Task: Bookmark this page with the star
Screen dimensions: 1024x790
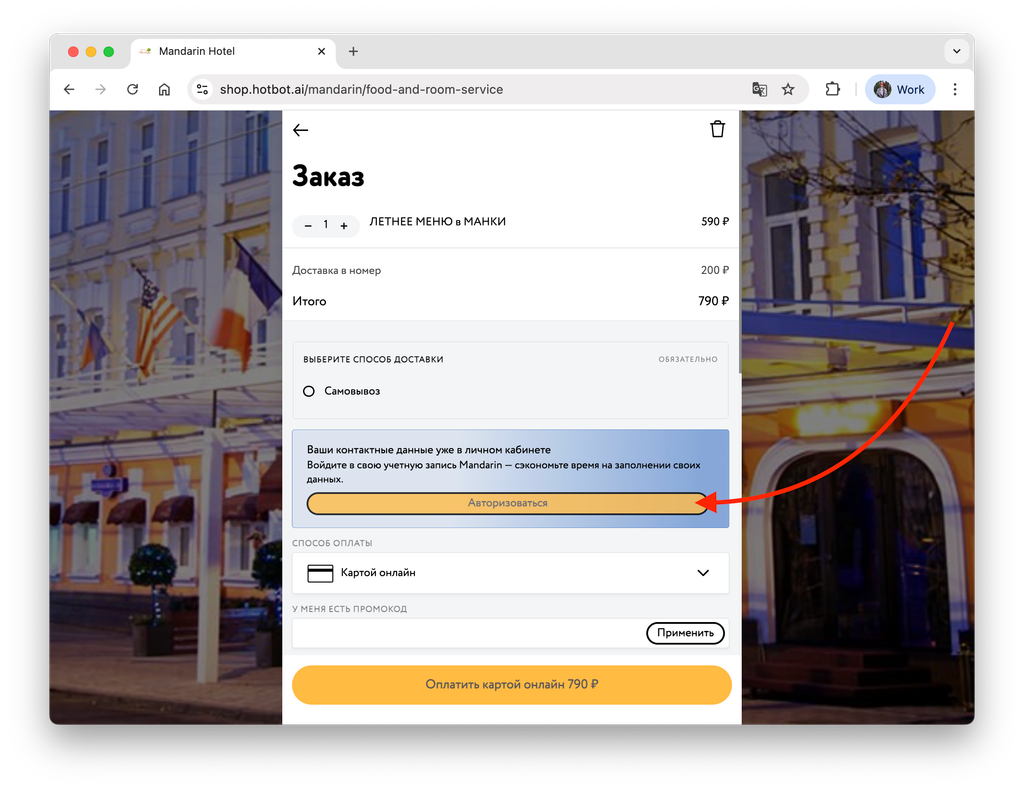Action: (788, 89)
